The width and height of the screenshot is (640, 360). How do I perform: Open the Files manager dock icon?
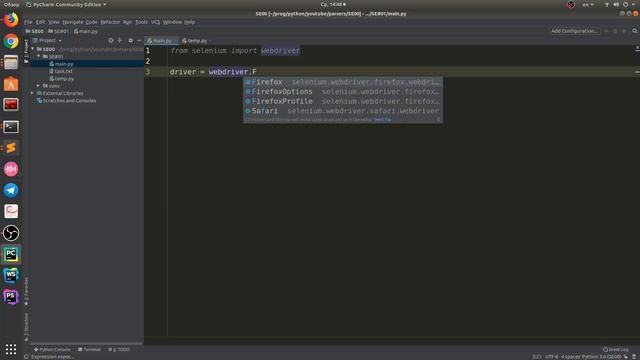11,62
